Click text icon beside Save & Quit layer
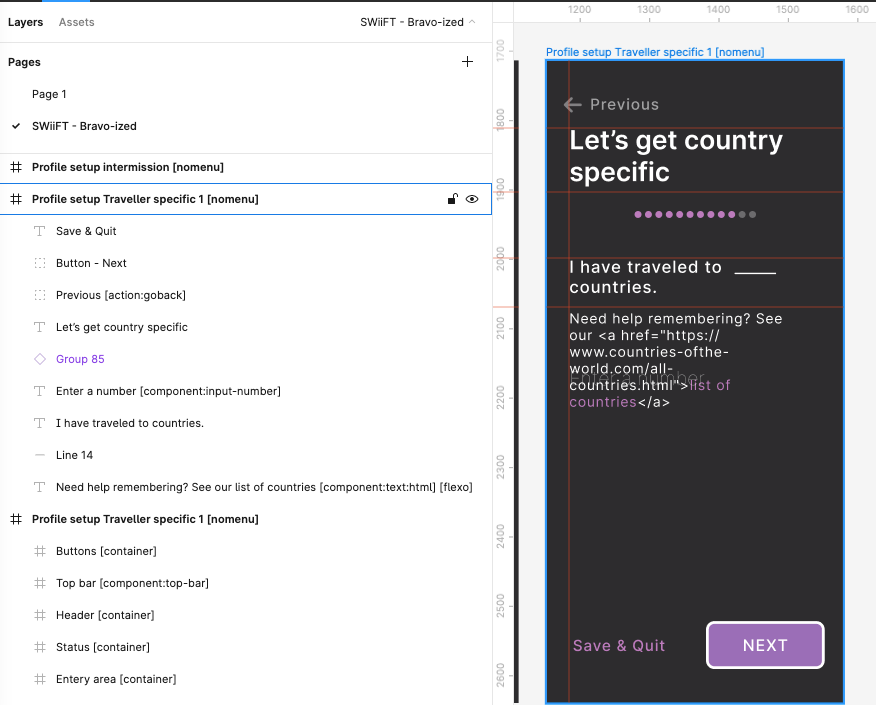Image resolution: width=876 pixels, height=705 pixels. click(40, 231)
